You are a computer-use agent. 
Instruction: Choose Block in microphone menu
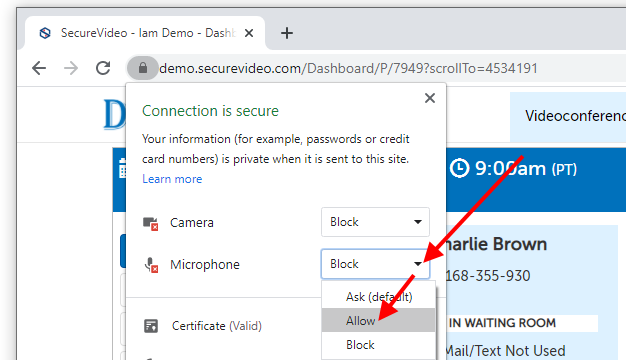(x=378, y=345)
